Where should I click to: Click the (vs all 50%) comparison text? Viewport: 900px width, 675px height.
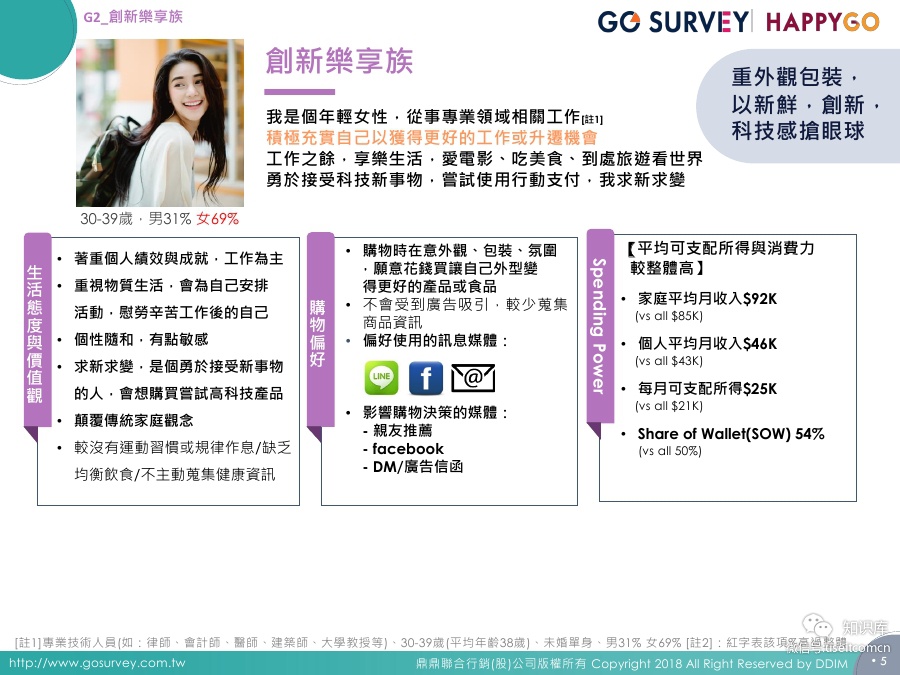pos(670,451)
